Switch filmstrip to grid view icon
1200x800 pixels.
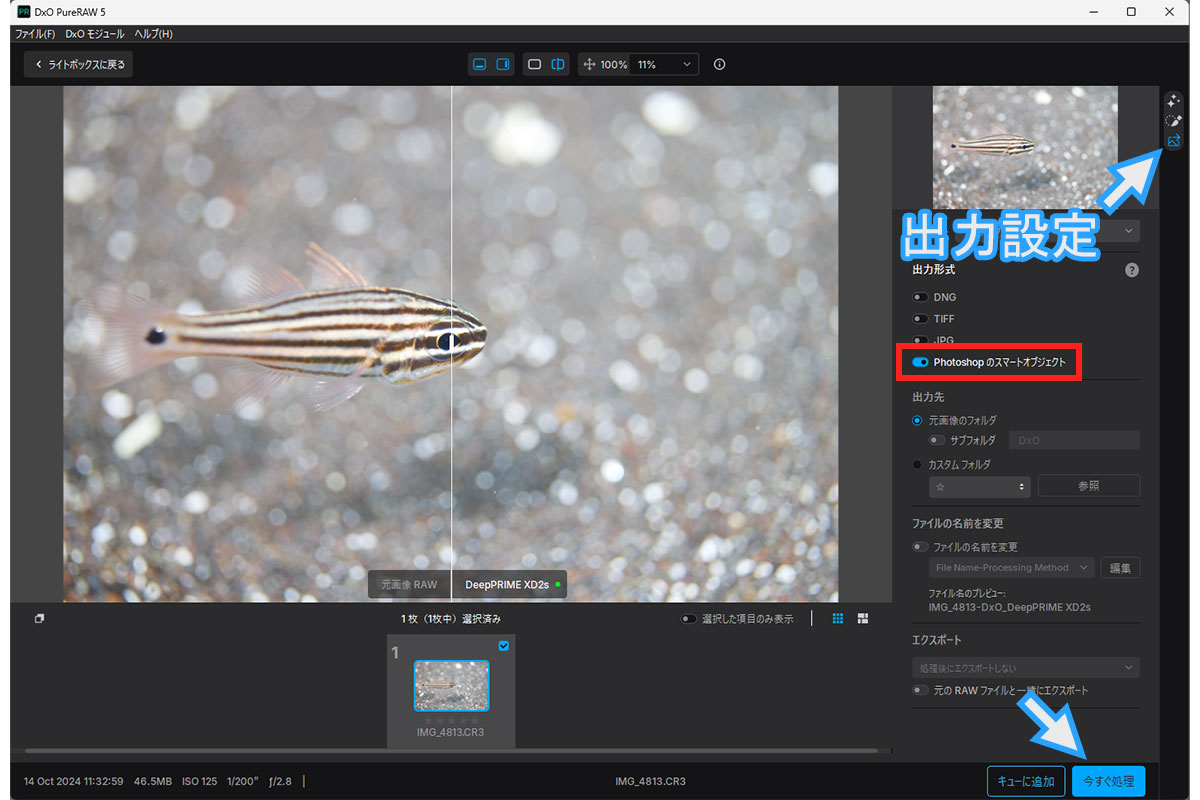(x=838, y=619)
